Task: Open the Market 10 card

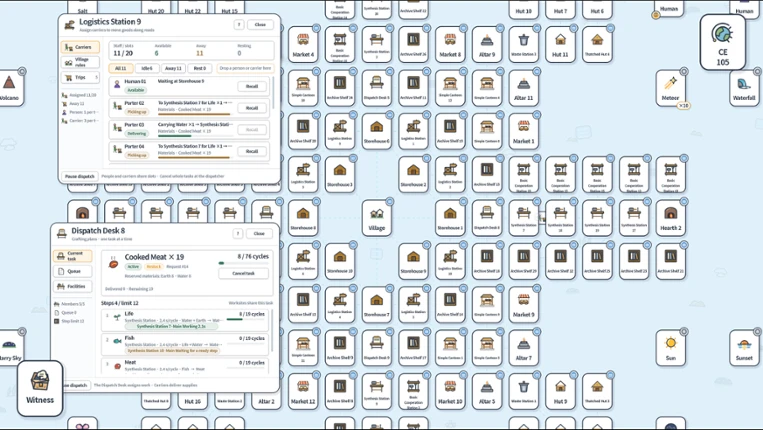Action: [x=450, y=391]
